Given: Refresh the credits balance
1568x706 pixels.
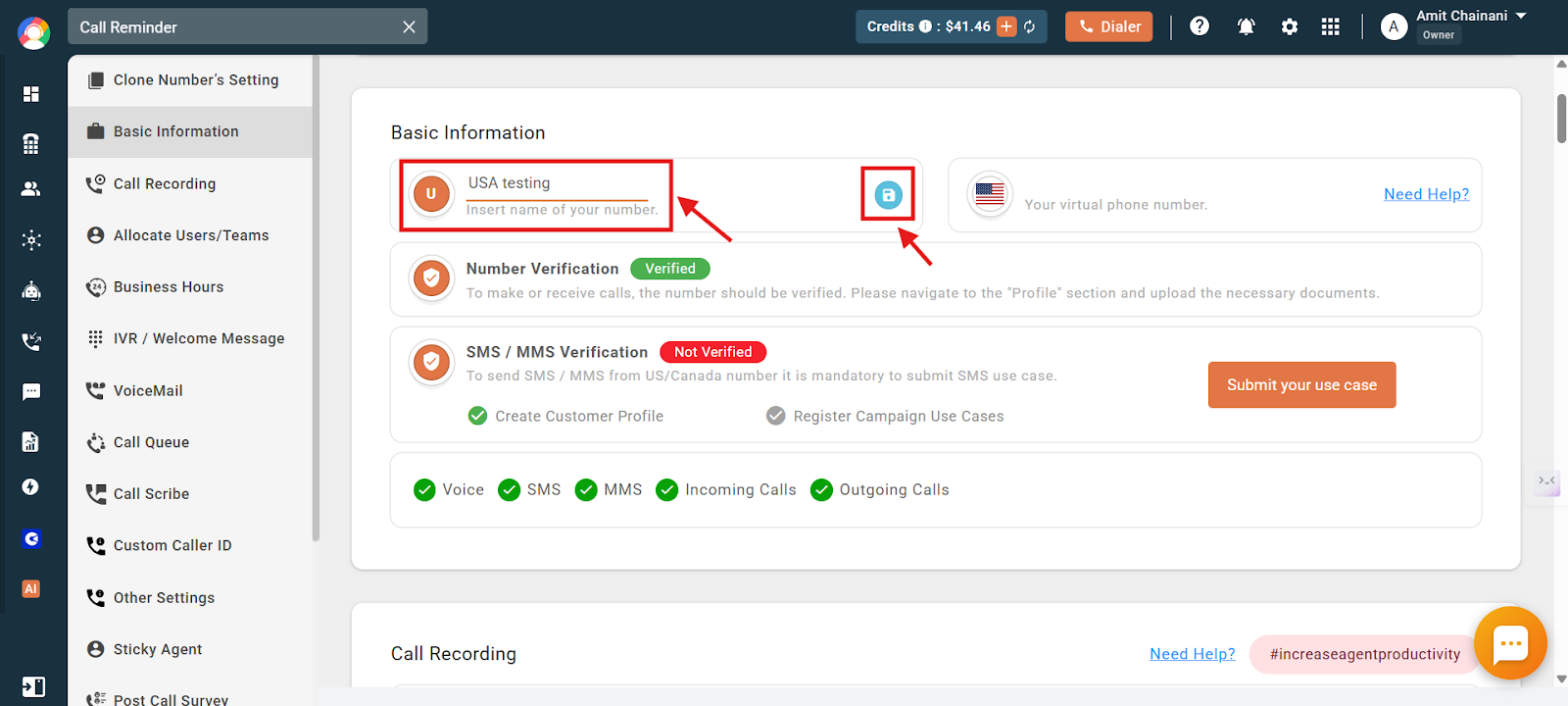Looking at the screenshot, I should 1030,26.
